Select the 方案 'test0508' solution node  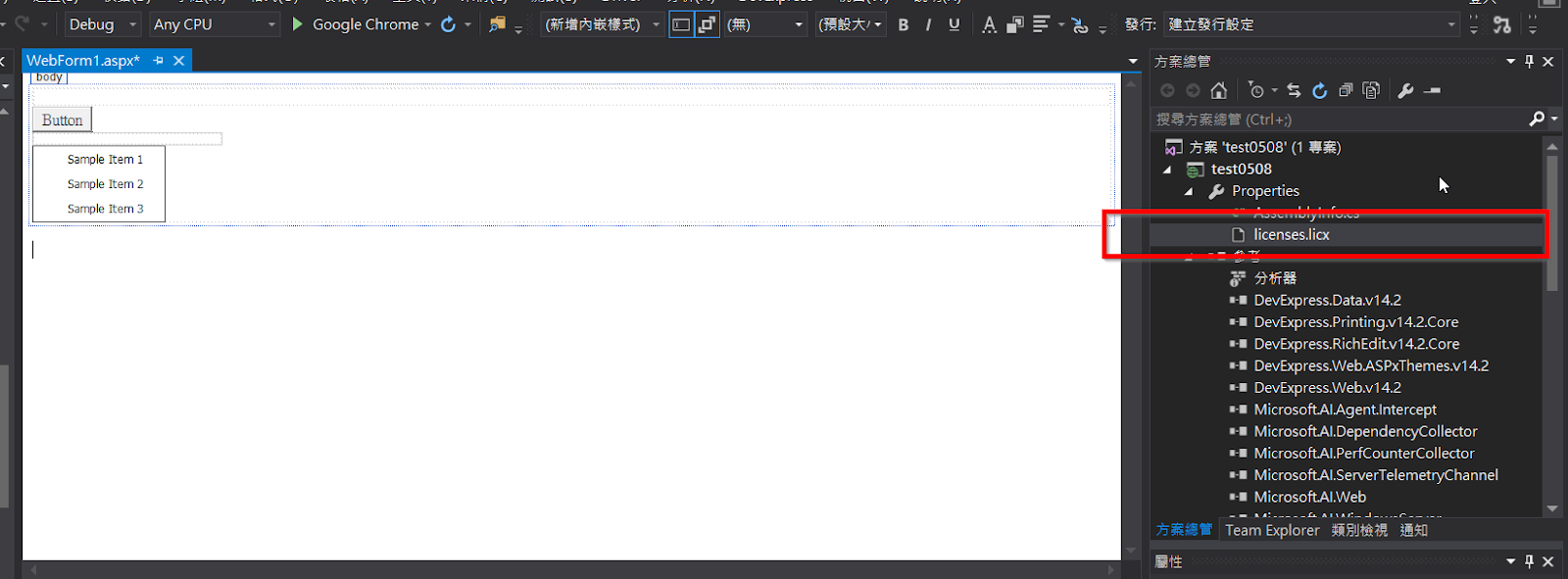point(1264,147)
